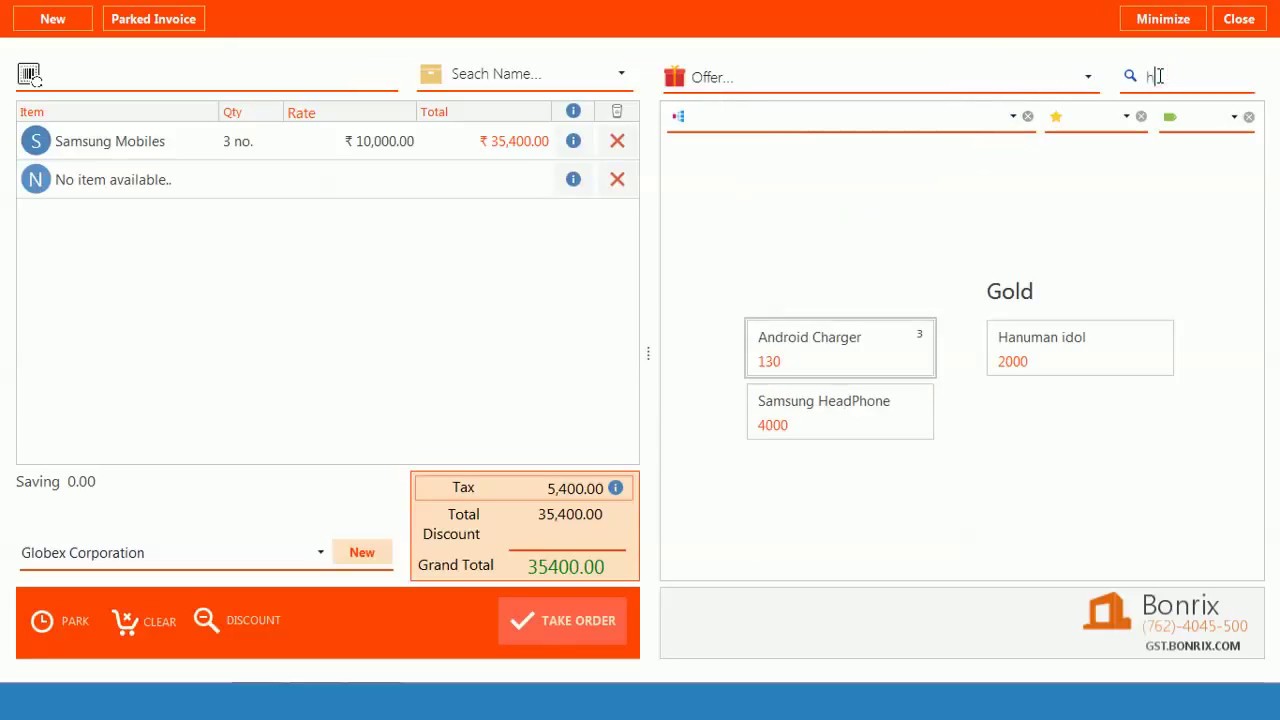Viewport: 1280px width, 720px height.
Task: Click the Tax info icon
Action: (x=615, y=488)
